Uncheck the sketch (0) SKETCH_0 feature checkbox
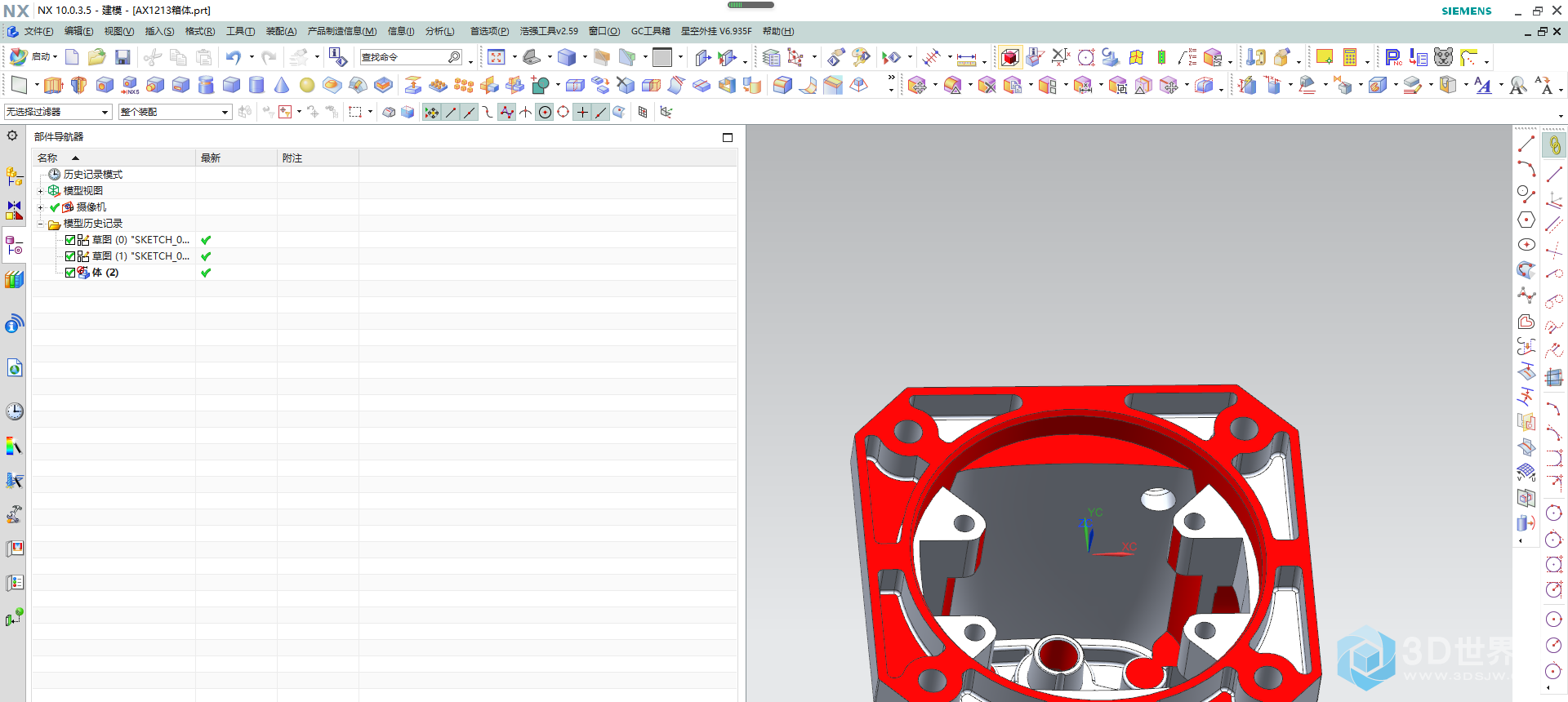This screenshot has height=702, width=1568. pos(70,240)
